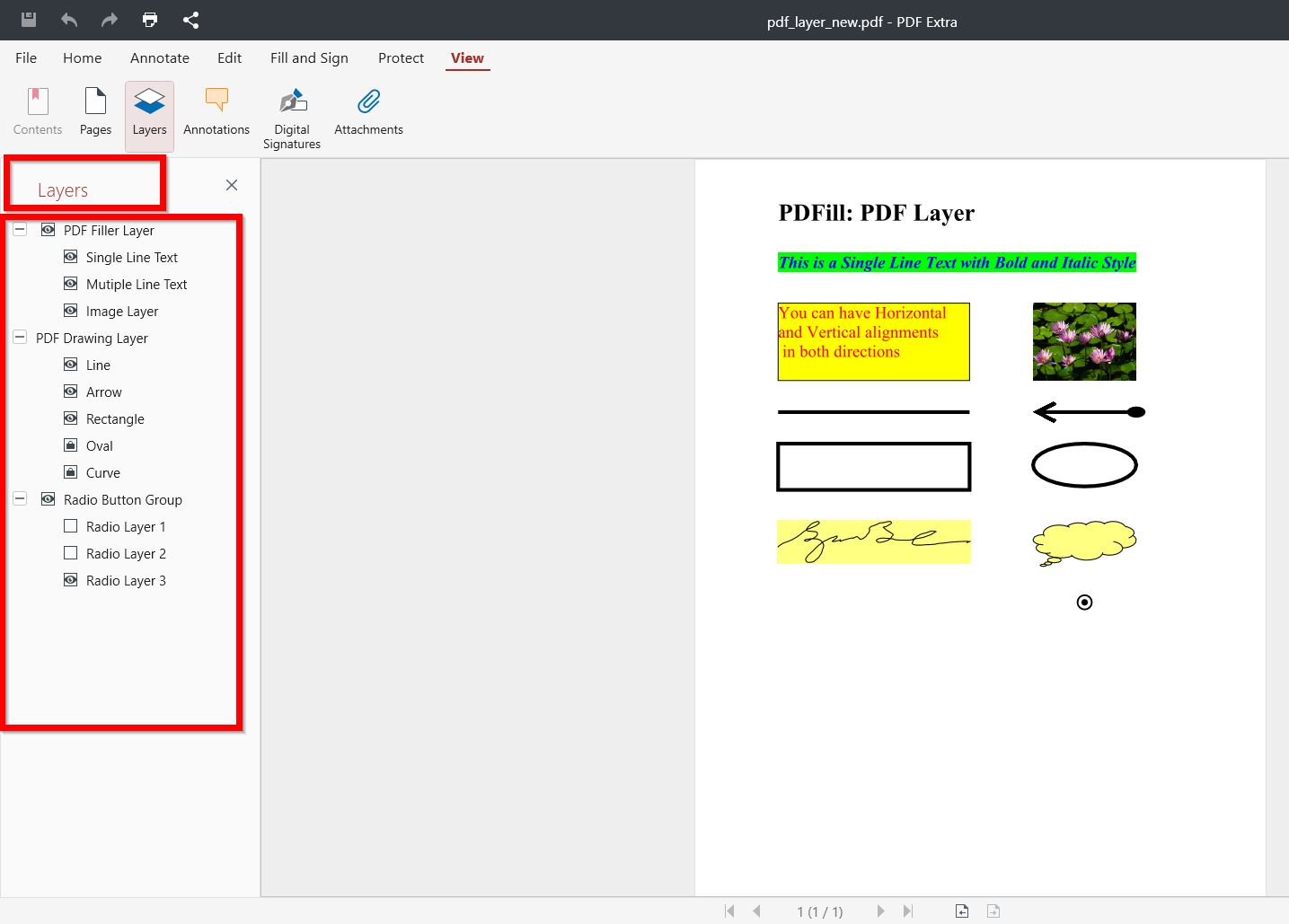Screen dimensions: 1289x924
Task: Hide the Single Line Text layer
Action: point(70,257)
